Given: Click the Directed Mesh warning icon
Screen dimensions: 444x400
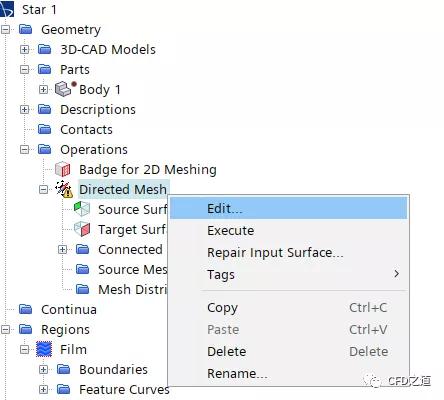Looking at the screenshot, I should (64, 189).
